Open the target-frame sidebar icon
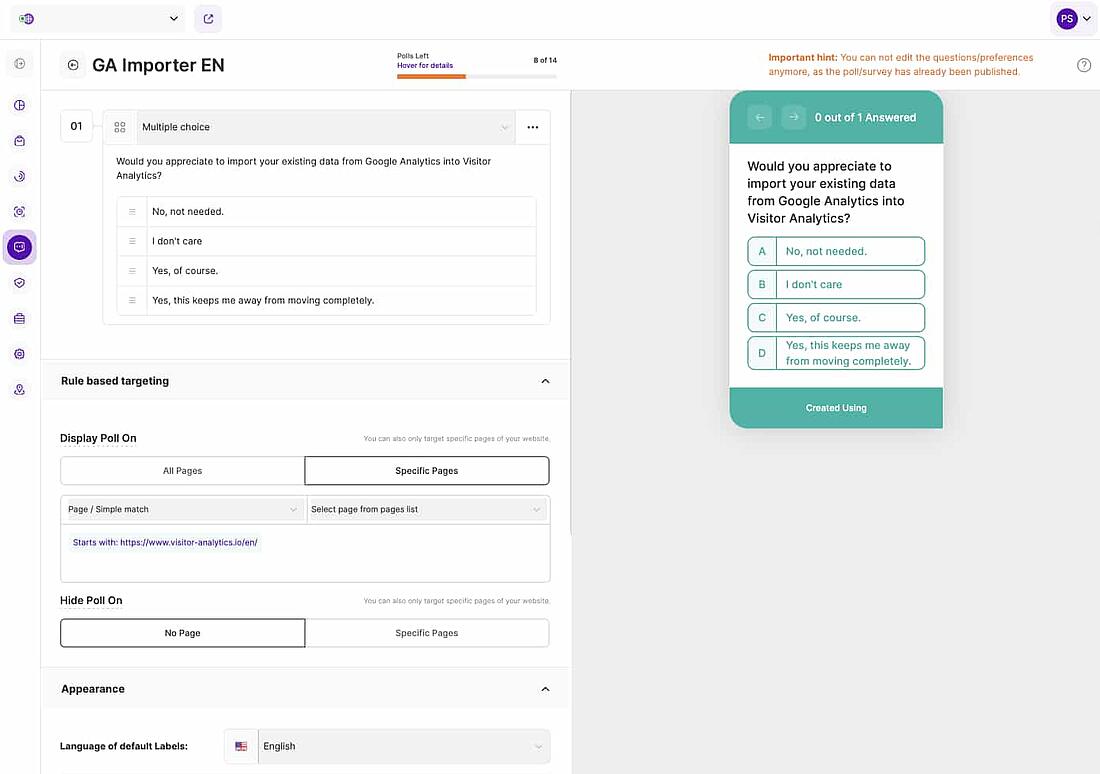This screenshot has width=1100, height=774. coord(20,212)
